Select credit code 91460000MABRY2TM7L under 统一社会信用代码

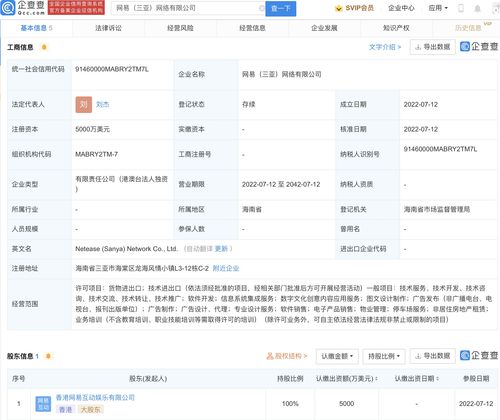coord(112,69)
